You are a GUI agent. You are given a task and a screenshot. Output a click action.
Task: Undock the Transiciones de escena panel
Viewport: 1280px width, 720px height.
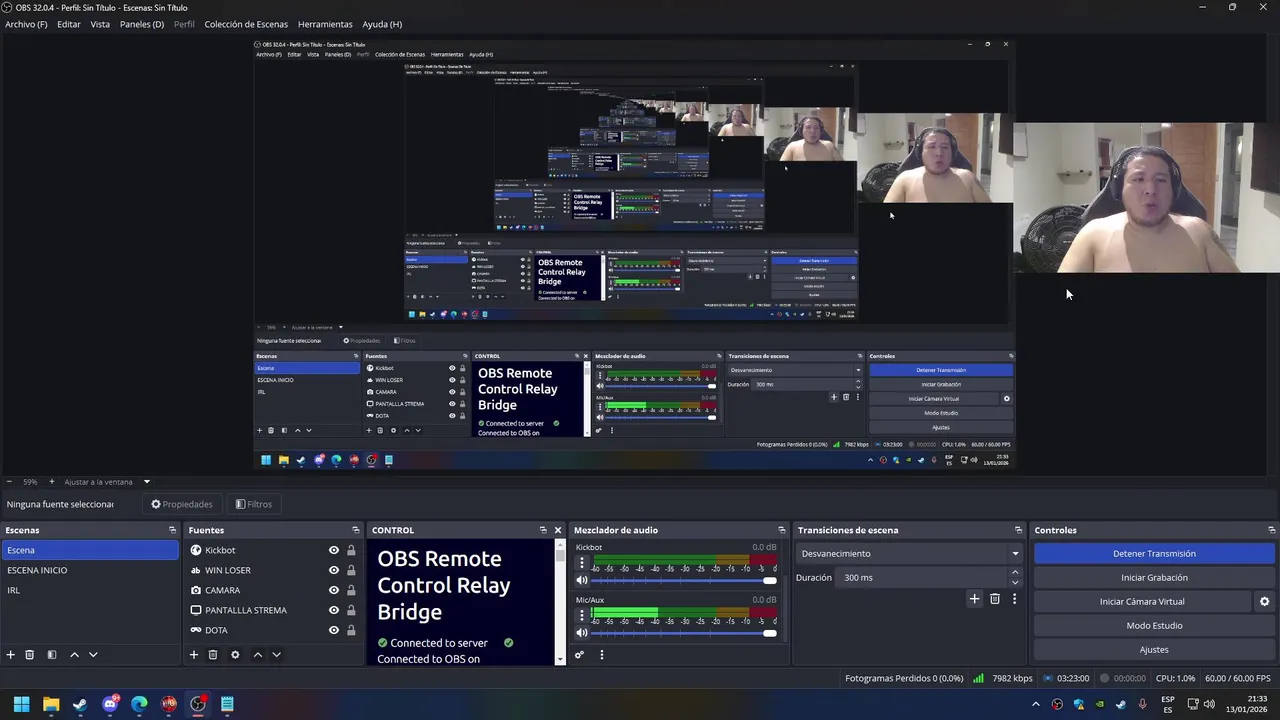tap(1018, 530)
